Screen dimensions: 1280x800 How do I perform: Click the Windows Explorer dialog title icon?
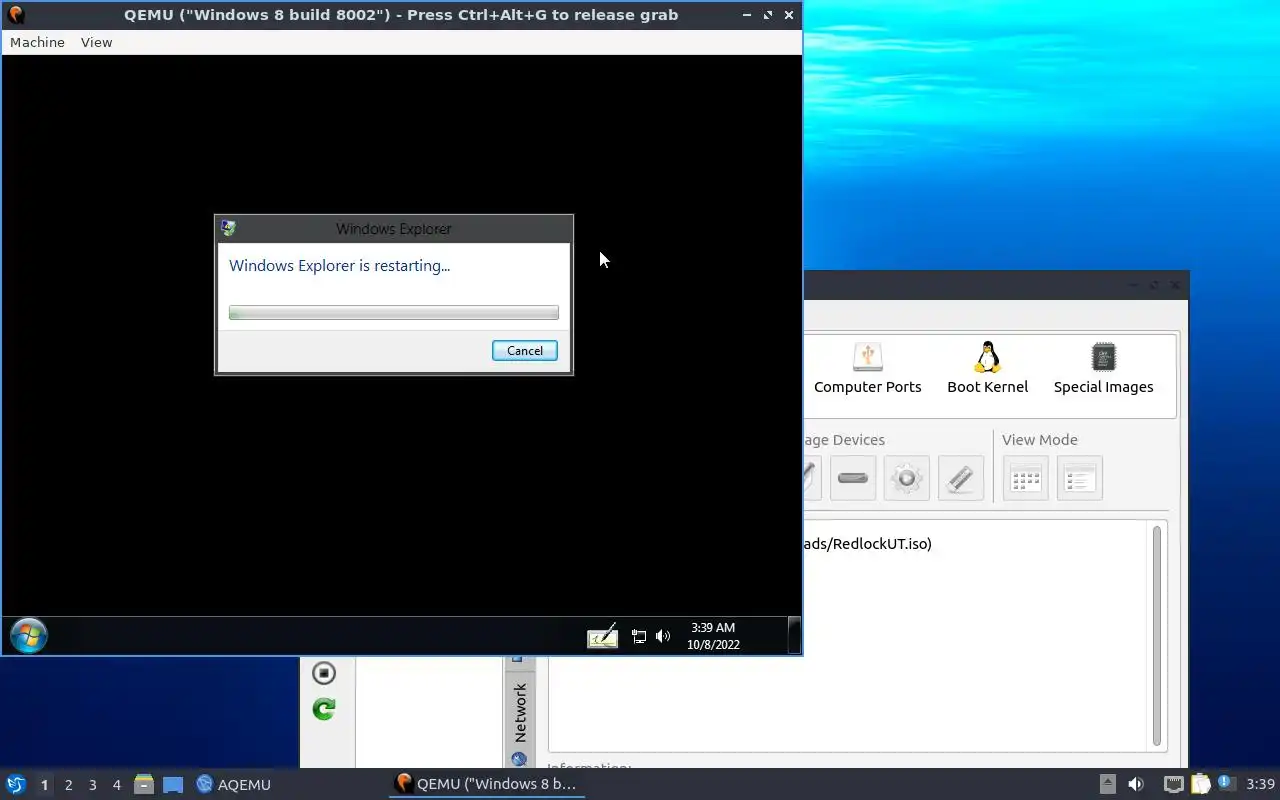pyautogui.click(x=229, y=228)
